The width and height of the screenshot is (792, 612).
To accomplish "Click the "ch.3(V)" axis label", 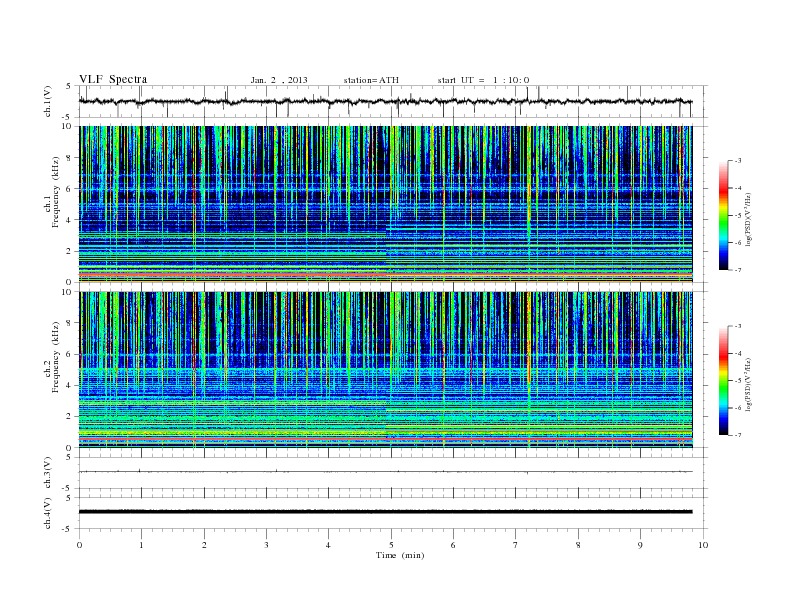I will click(48, 473).
